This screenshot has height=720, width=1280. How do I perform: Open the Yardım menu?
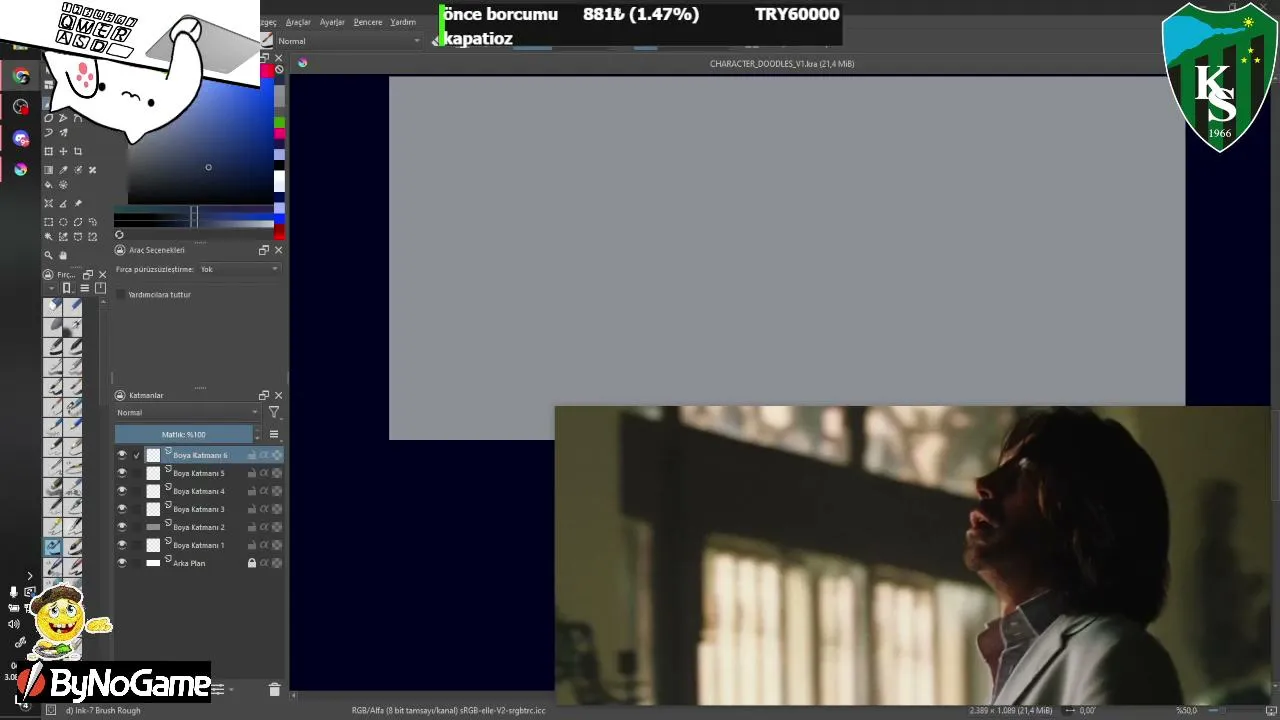[x=403, y=22]
